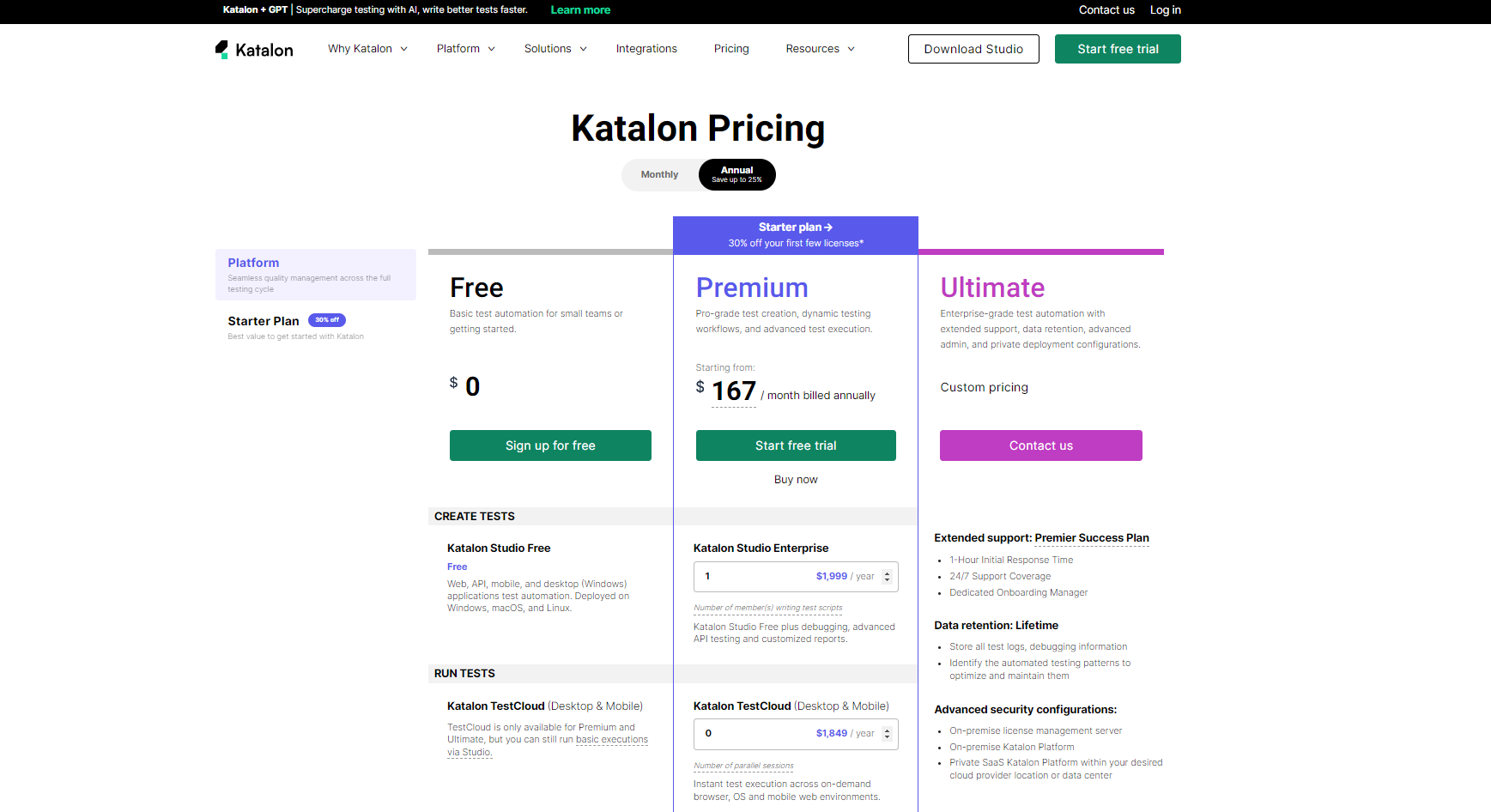The width and height of the screenshot is (1491, 812).
Task: Click 'Advanced security configurations:' heading
Action: [x=1025, y=710]
